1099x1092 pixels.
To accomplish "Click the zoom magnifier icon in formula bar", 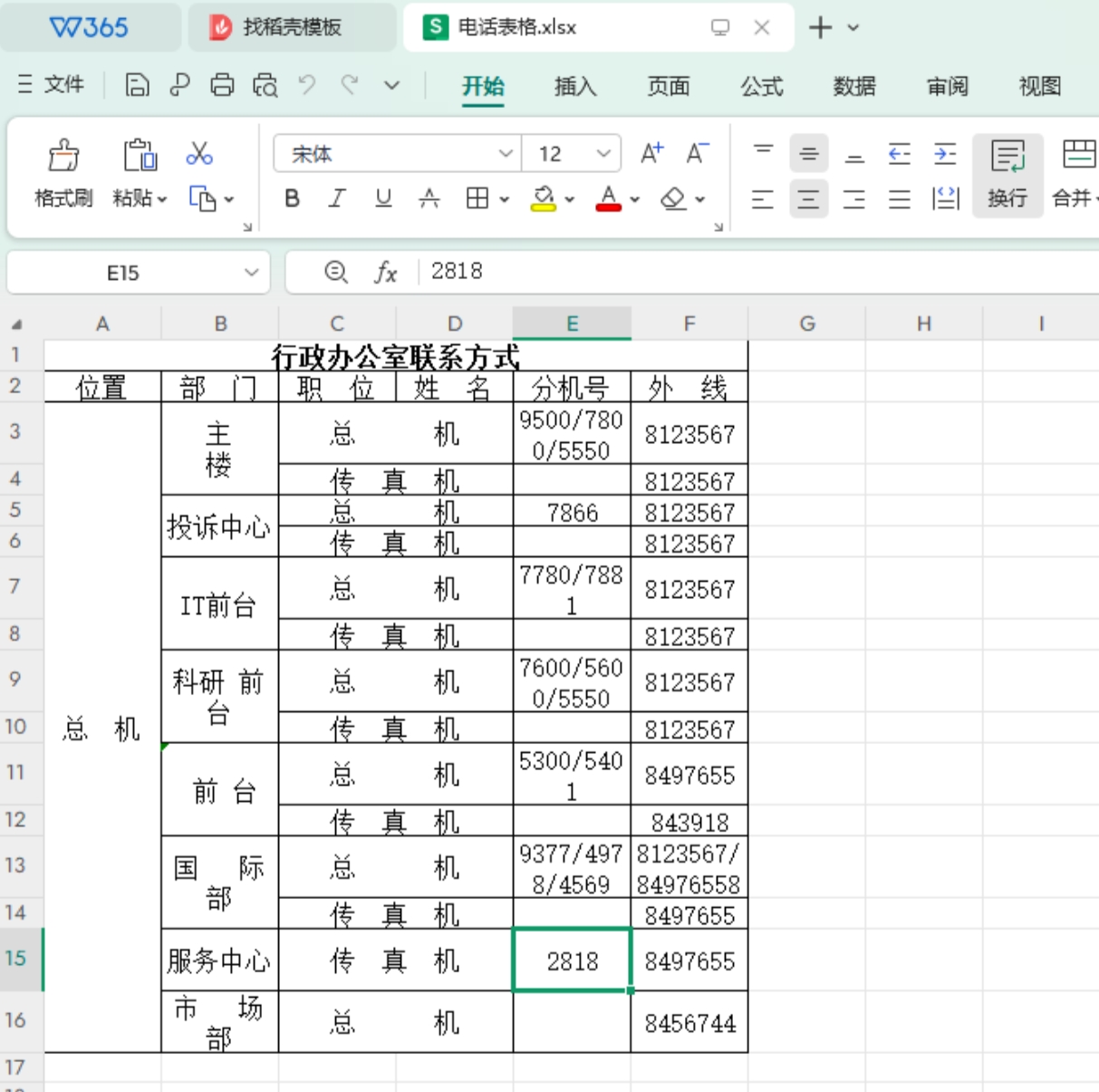I will pos(336,272).
